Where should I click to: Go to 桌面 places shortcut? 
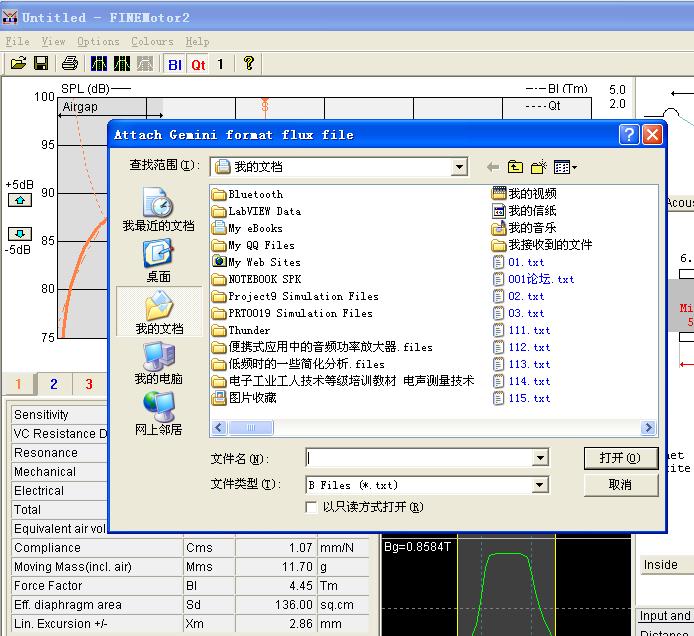[x=158, y=261]
